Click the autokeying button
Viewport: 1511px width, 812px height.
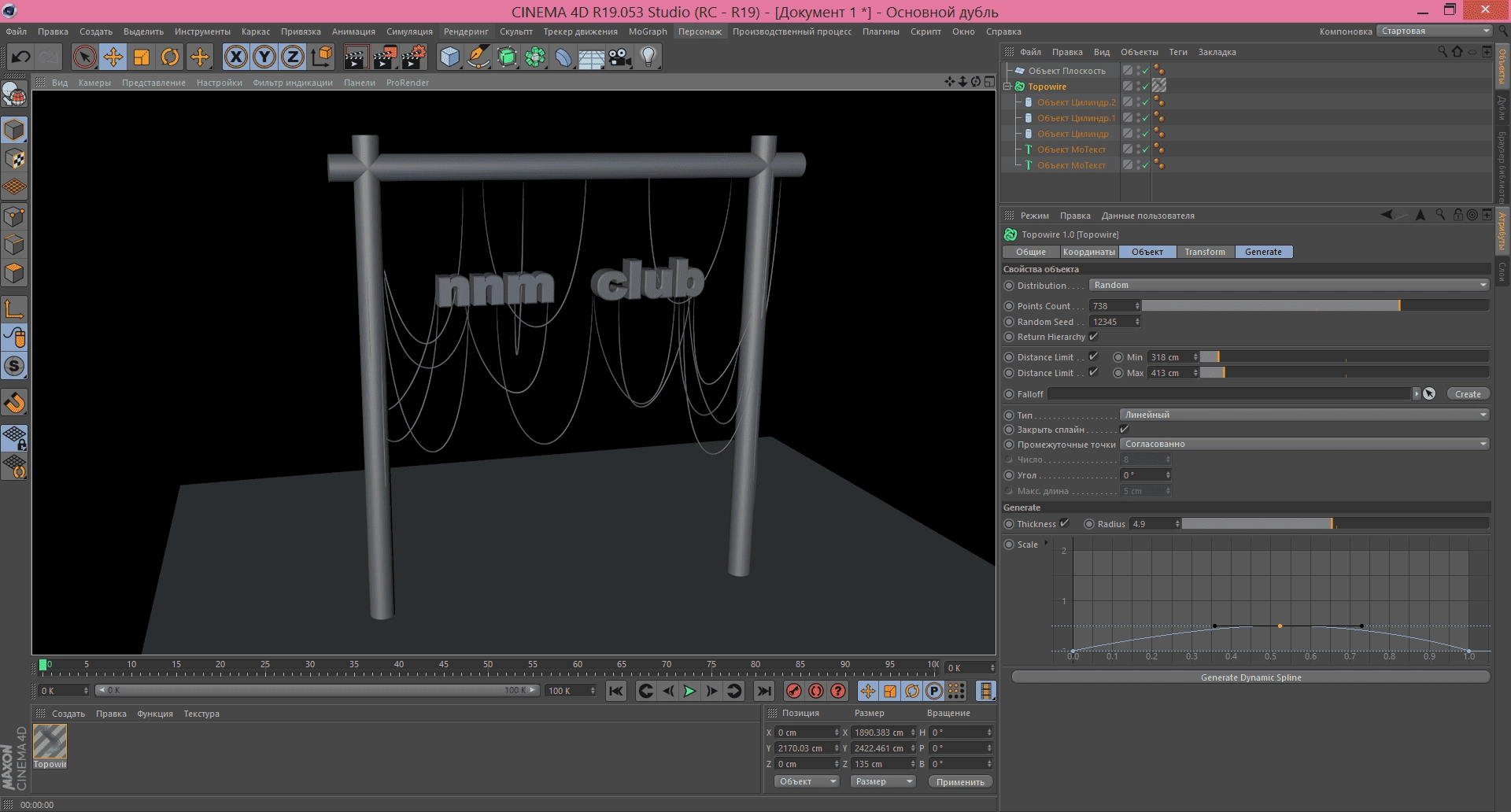click(x=816, y=691)
